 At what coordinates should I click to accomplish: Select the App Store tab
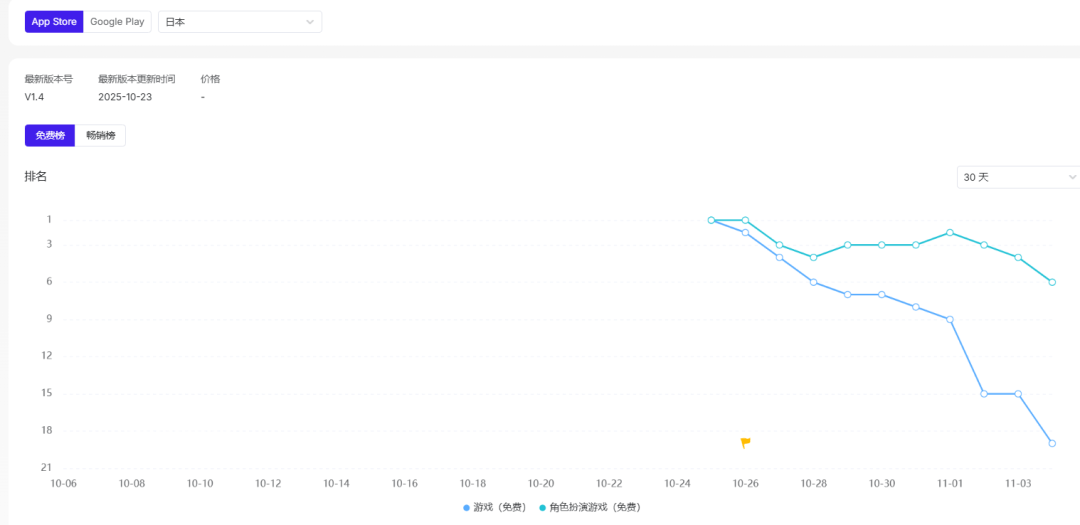[55, 21]
